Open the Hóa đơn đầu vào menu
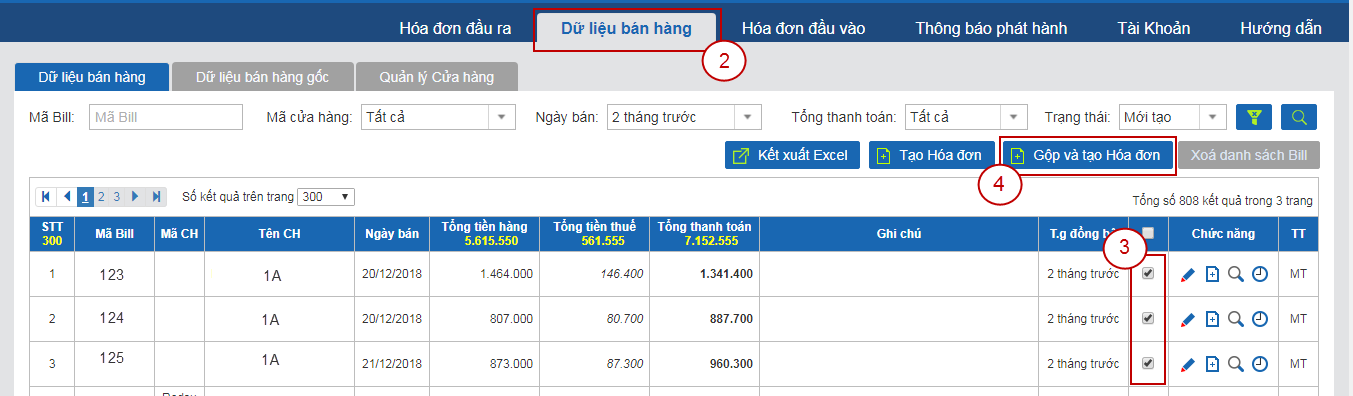The image size is (1353, 396). pyautogui.click(x=803, y=28)
